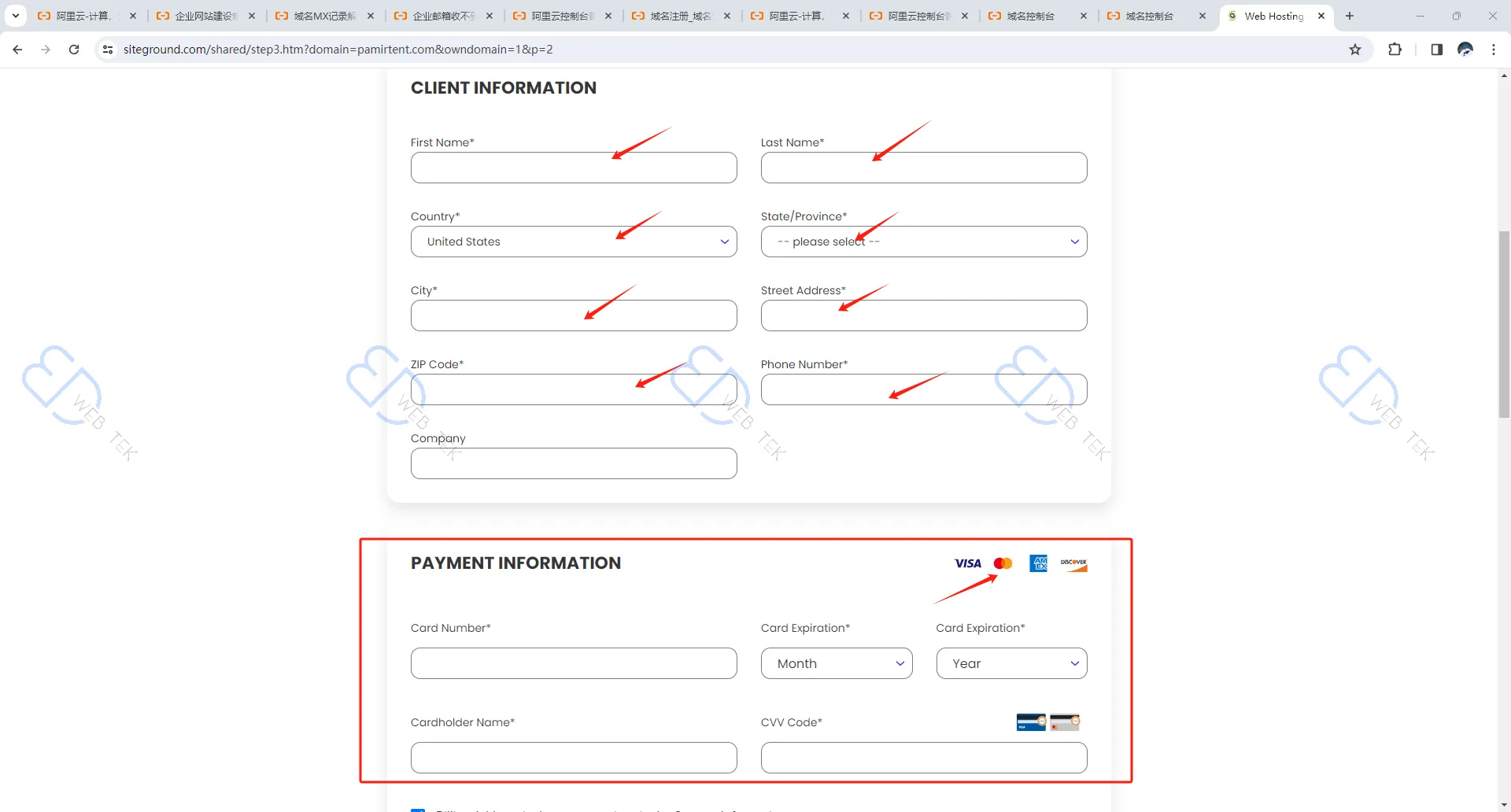Reload the SiteGround page
1511x812 pixels.
click(x=74, y=50)
